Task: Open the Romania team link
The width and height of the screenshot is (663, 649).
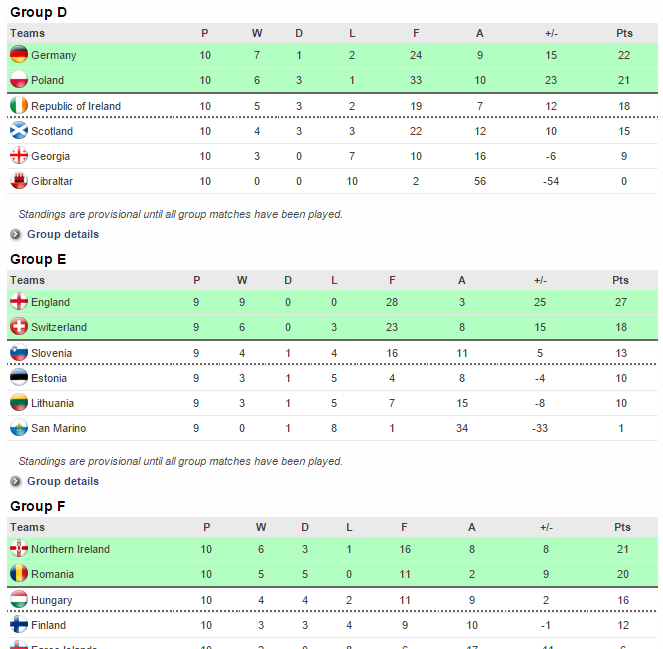Action: tap(52, 574)
